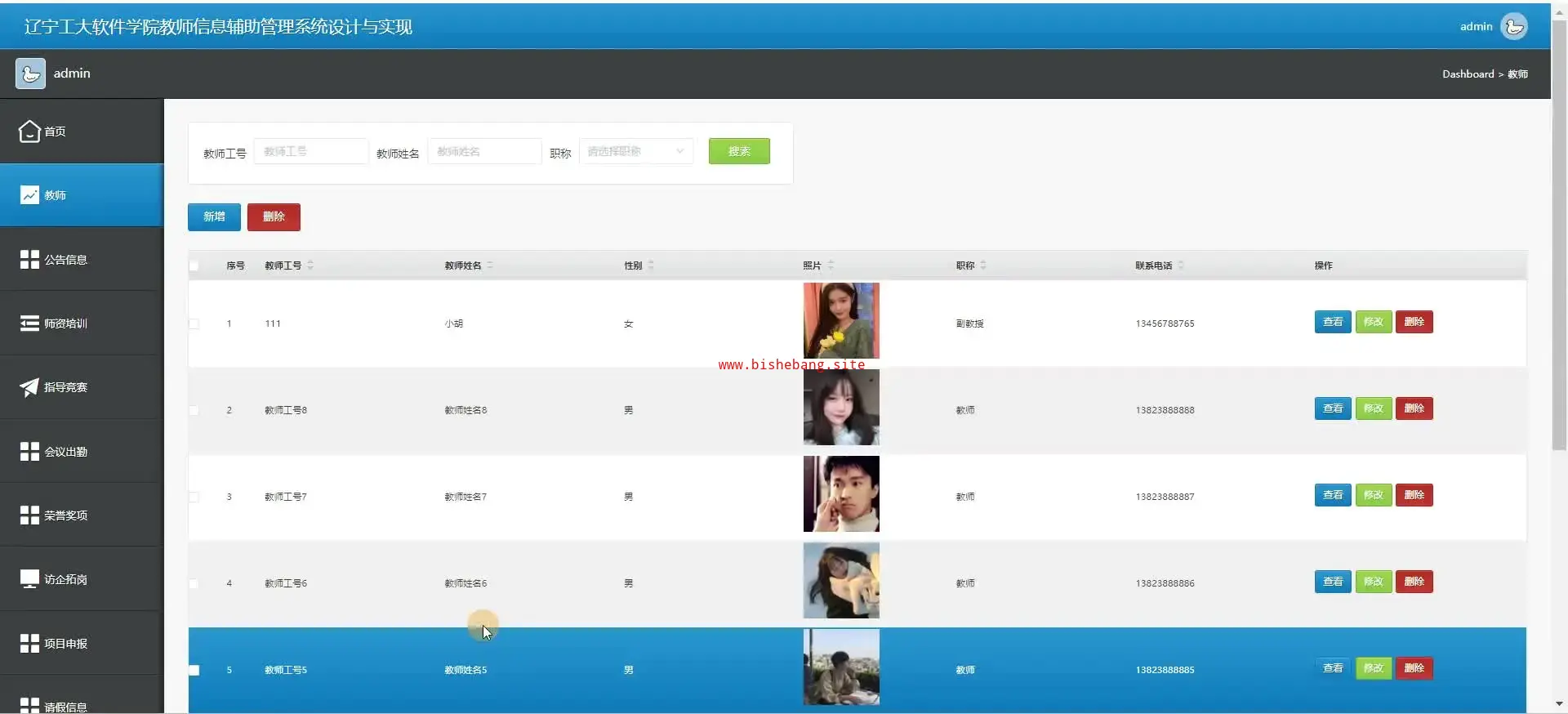Sort table by 联系电话 column
Image resolution: width=1568 pixels, height=714 pixels.
(x=1181, y=266)
